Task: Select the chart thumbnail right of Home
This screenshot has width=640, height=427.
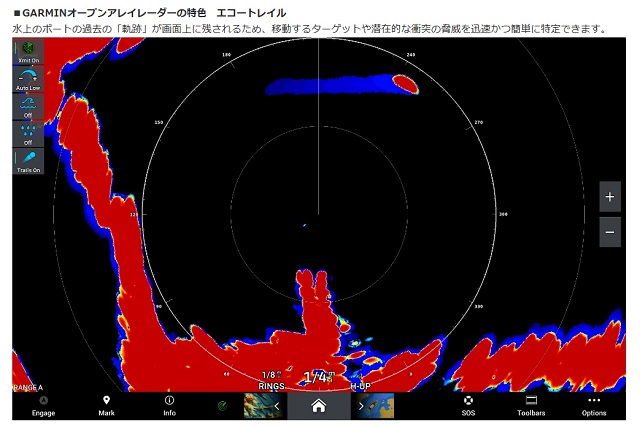Action: (x=381, y=406)
